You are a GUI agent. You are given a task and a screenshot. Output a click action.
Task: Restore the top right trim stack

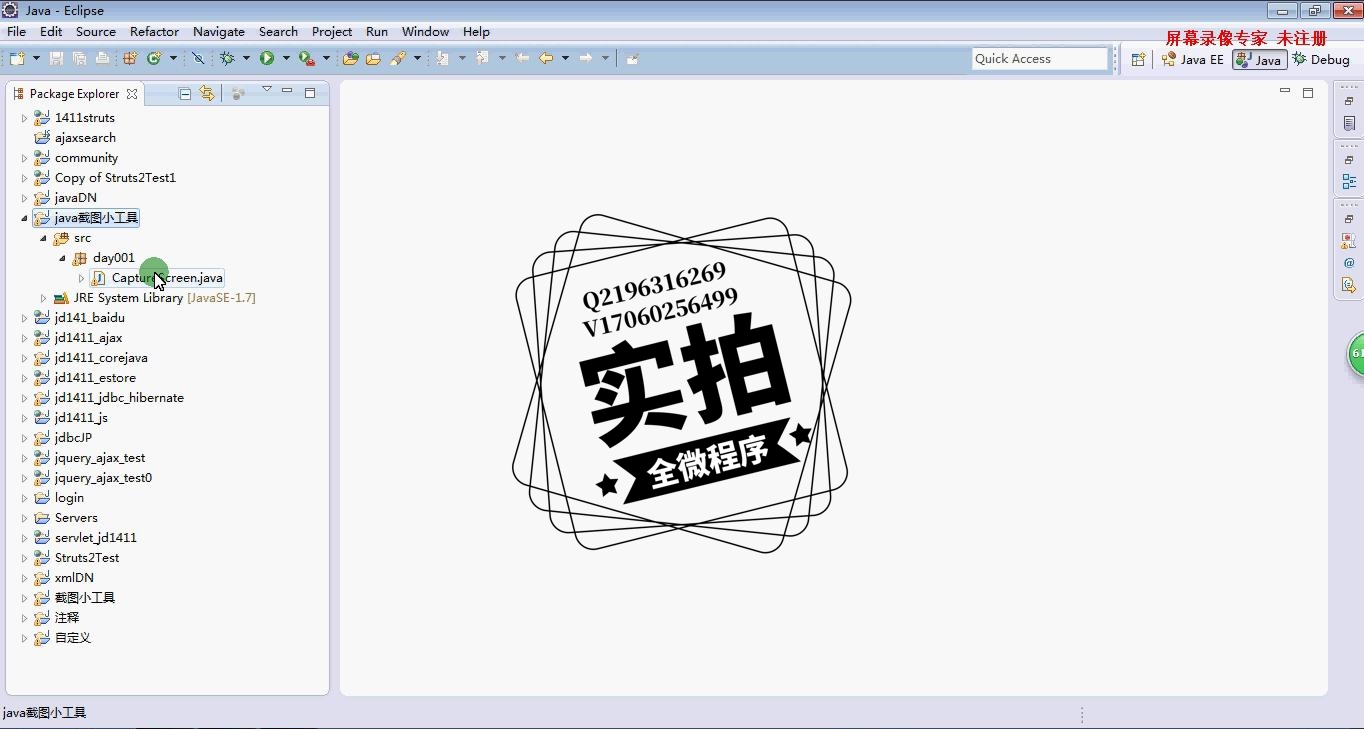coord(1349,101)
